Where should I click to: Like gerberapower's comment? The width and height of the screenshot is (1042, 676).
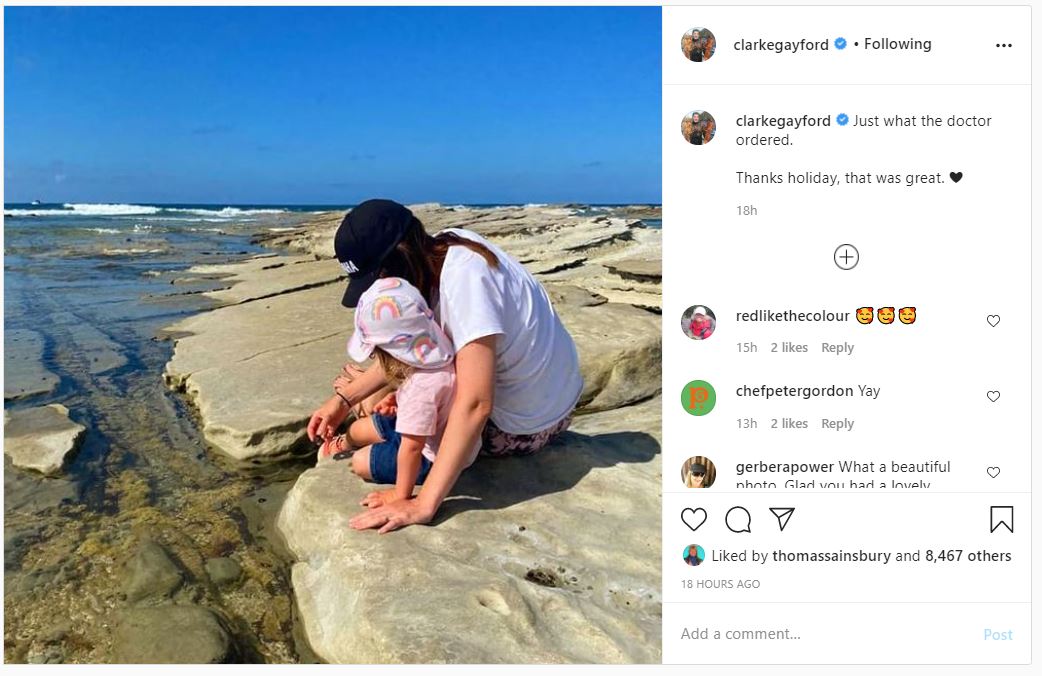993,472
